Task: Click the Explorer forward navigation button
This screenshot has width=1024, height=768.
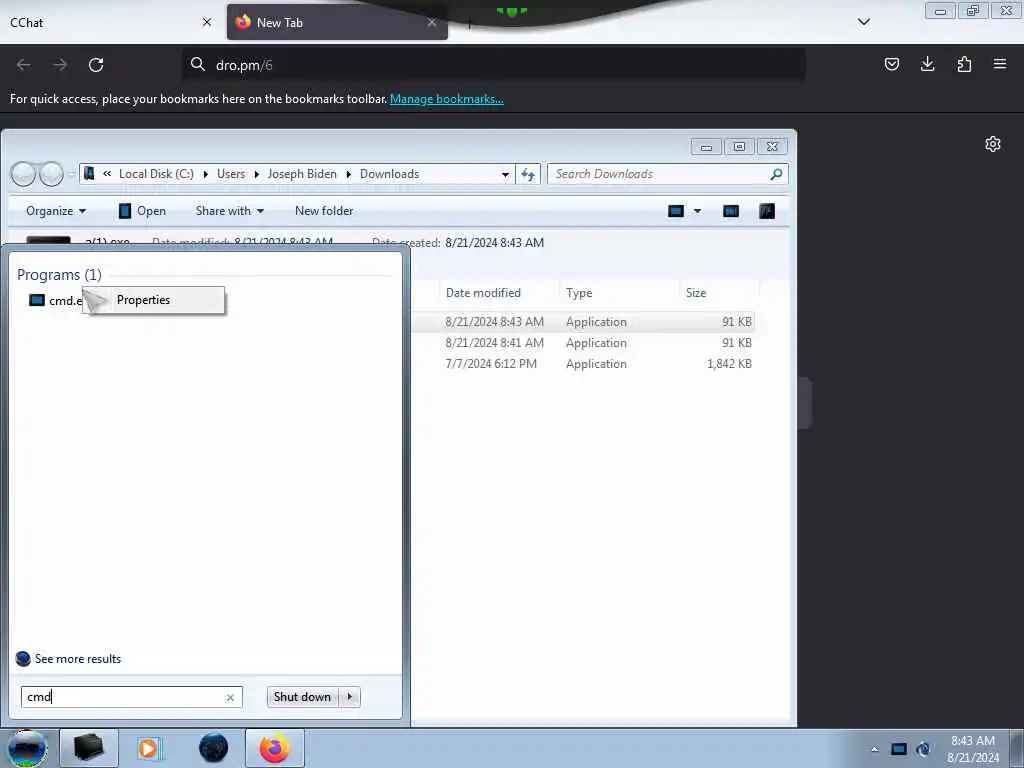Action: point(51,174)
